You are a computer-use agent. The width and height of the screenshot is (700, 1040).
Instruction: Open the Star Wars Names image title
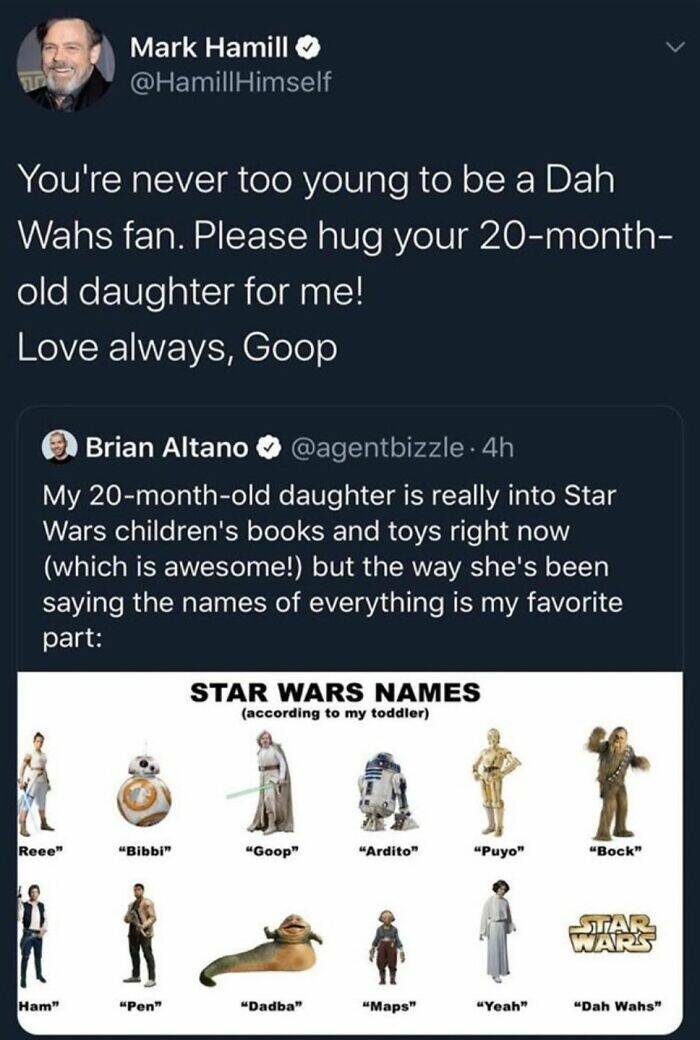click(335, 692)
